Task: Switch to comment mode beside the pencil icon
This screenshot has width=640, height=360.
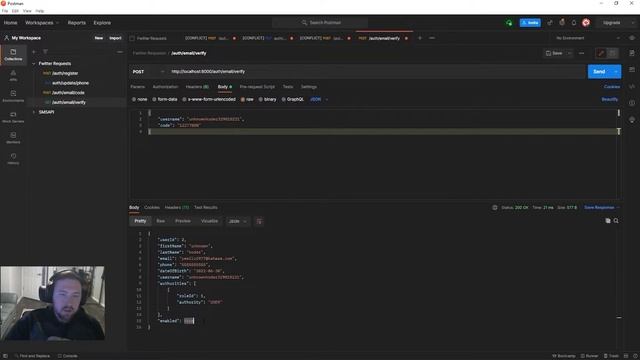Action: coord(612,53)
